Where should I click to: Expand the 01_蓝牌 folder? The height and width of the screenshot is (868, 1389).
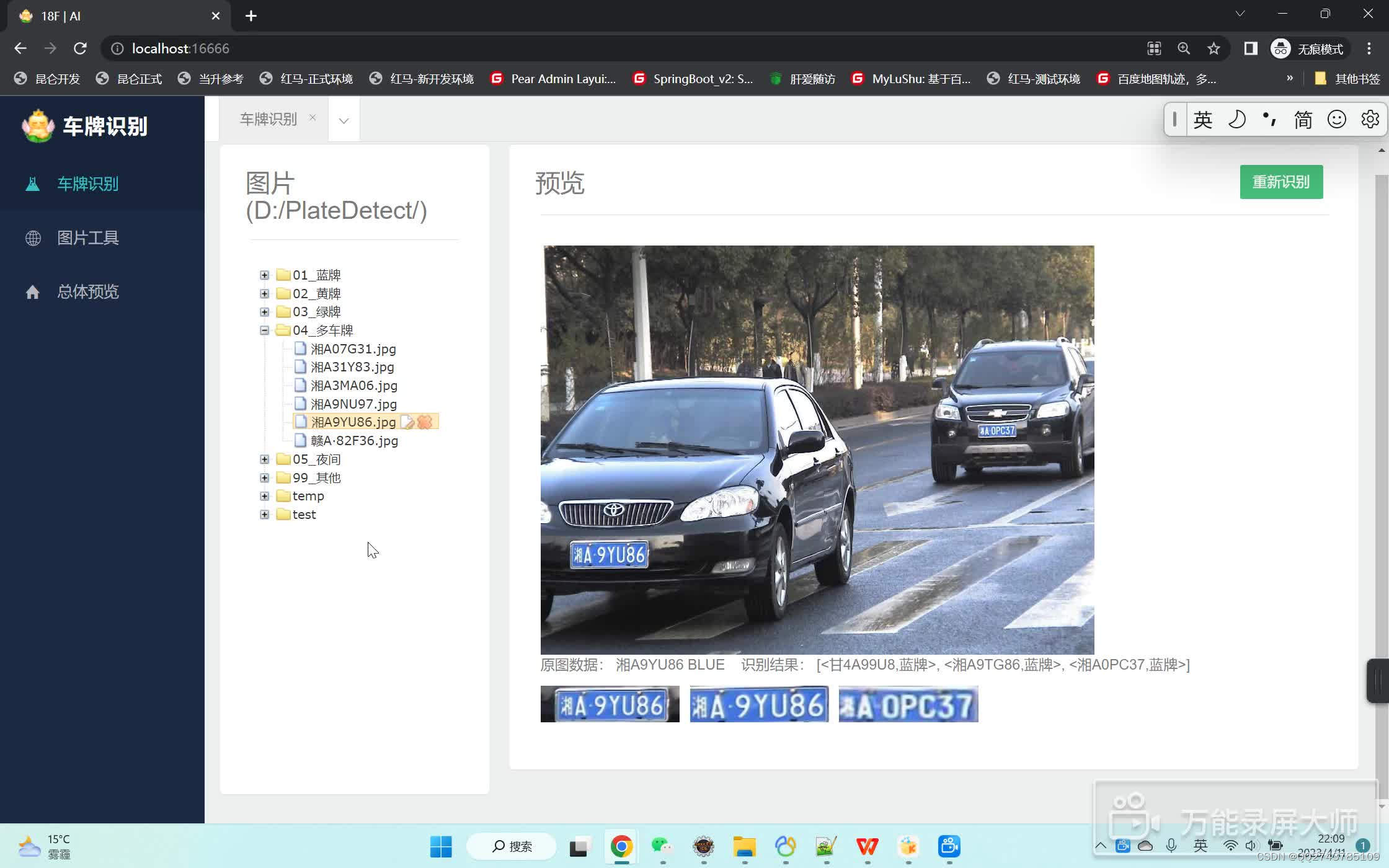(265, 275)
